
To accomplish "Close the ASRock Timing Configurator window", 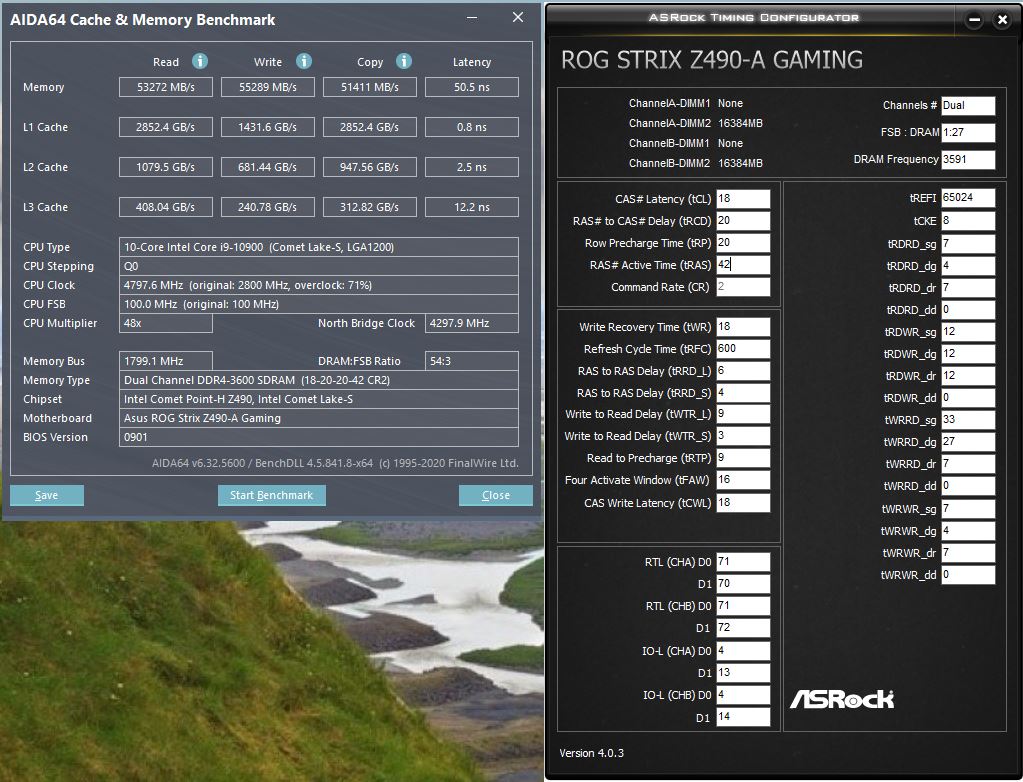I will (1003, 20).
